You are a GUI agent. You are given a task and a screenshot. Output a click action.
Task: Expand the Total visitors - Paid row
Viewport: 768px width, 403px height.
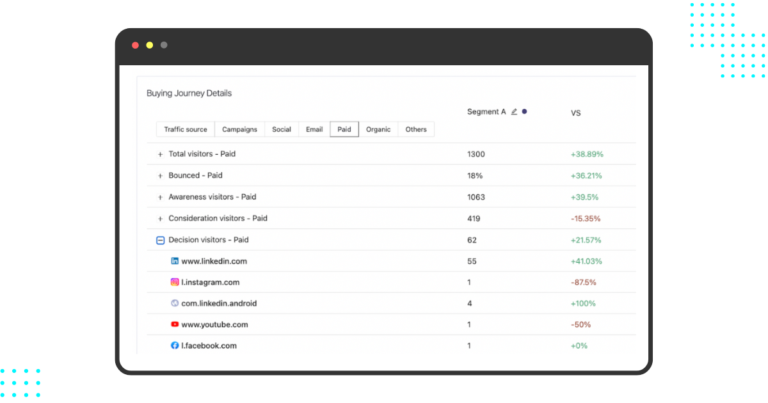(160, 155)
